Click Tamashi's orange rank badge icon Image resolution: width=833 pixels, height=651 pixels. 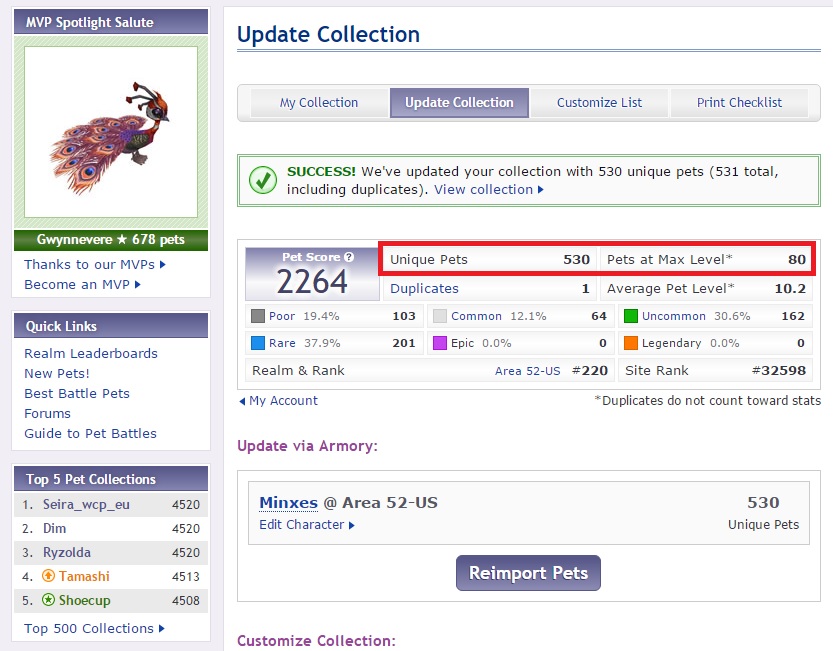coord(48,576)
